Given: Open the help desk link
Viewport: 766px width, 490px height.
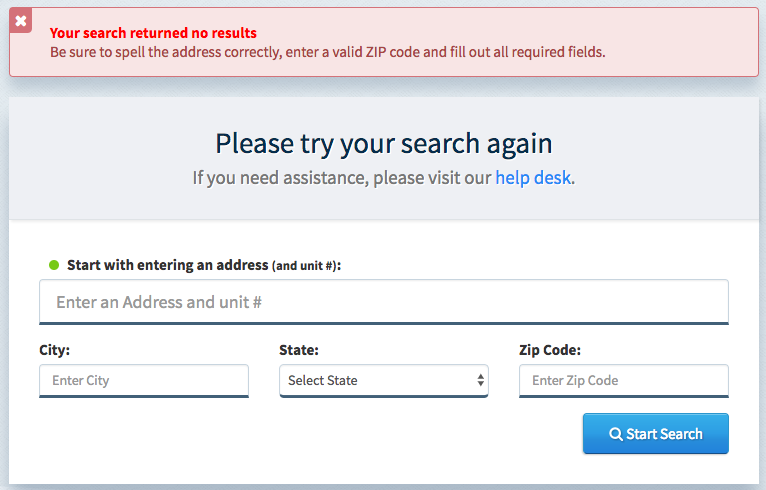Looking at the screenshot, I should pos(533,178).
